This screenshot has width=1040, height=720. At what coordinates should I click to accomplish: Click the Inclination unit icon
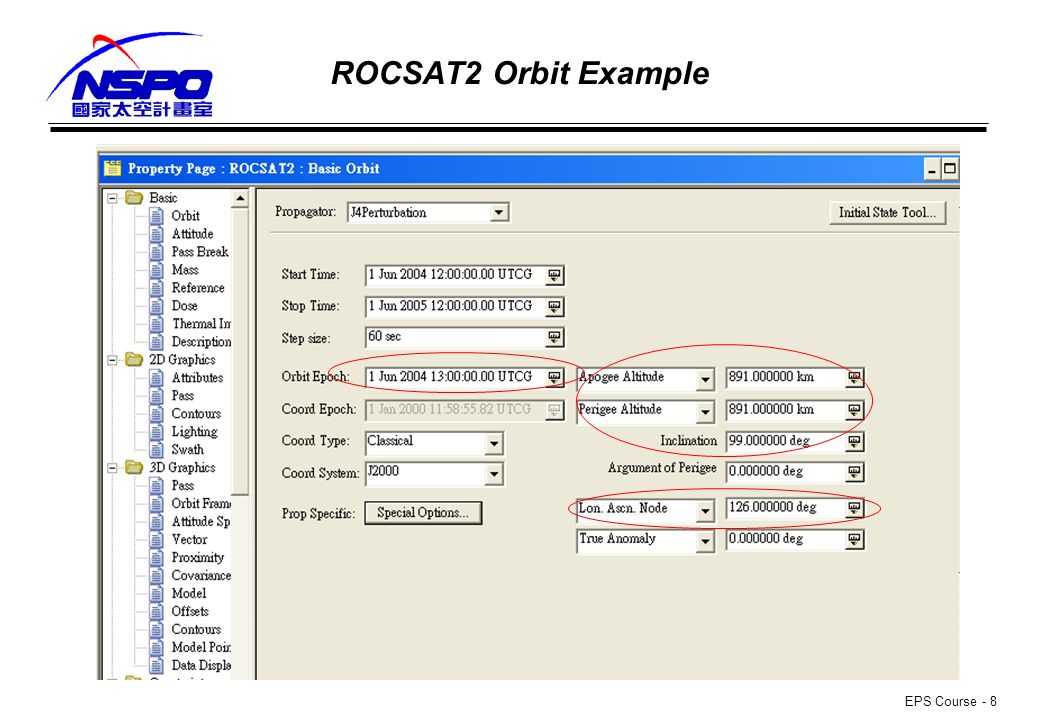(x=854, y=442)
